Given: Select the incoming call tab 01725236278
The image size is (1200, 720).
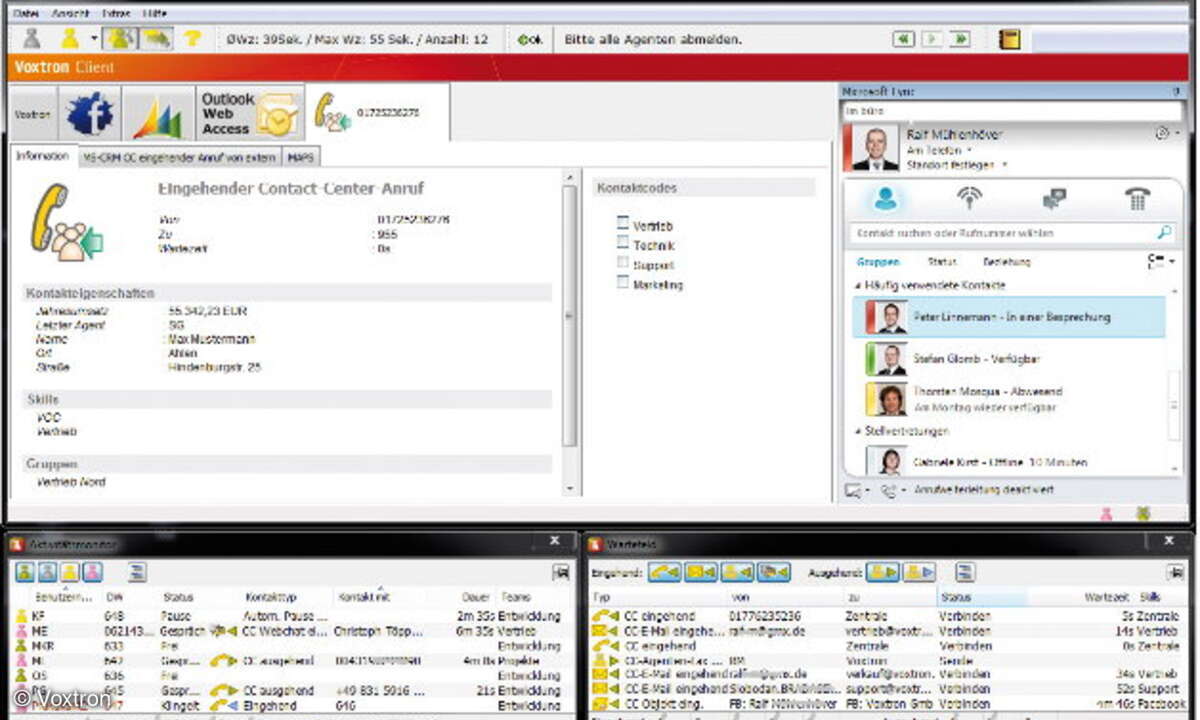Looking at the screenshot, I should (x=378, y=112).
